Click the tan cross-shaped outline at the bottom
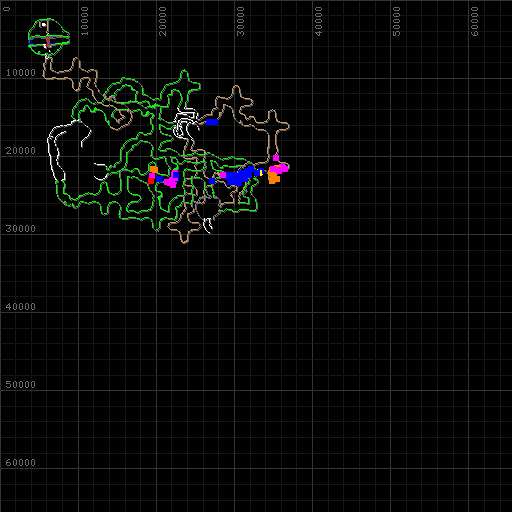 pyautogui.click(x=184, y=228)
